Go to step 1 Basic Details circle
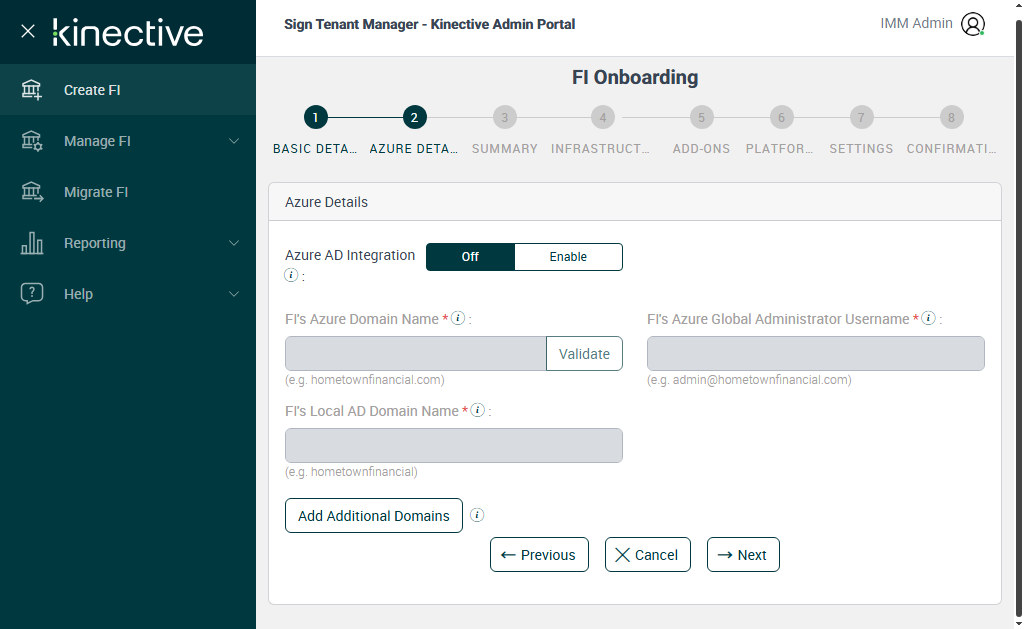 click(315, 118)
